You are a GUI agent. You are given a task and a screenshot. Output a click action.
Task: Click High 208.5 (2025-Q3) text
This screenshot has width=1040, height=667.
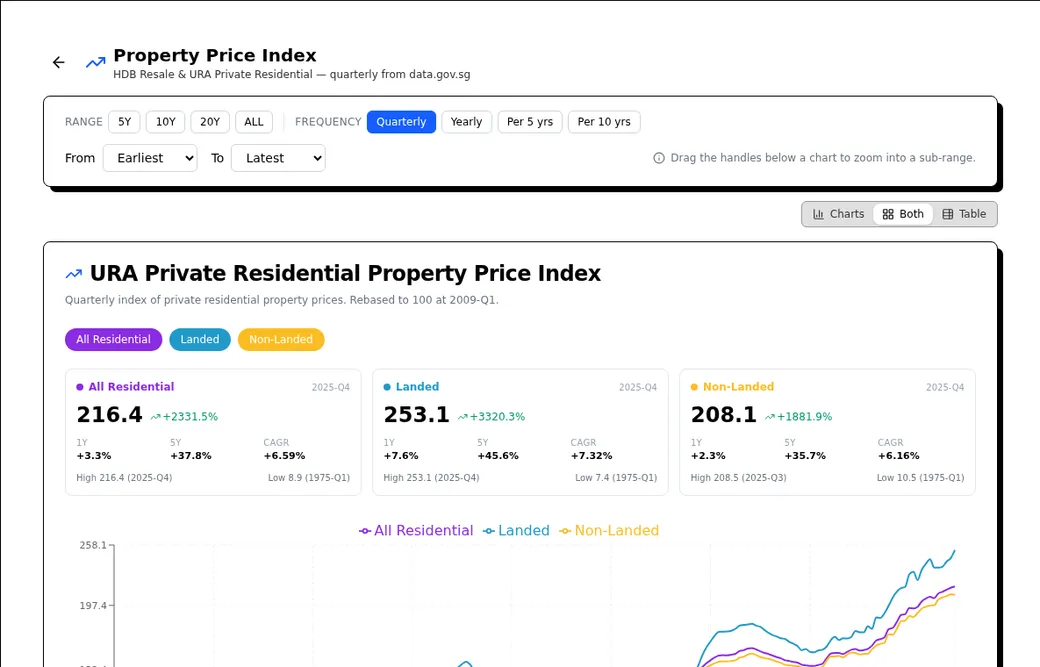coord(738,477)
